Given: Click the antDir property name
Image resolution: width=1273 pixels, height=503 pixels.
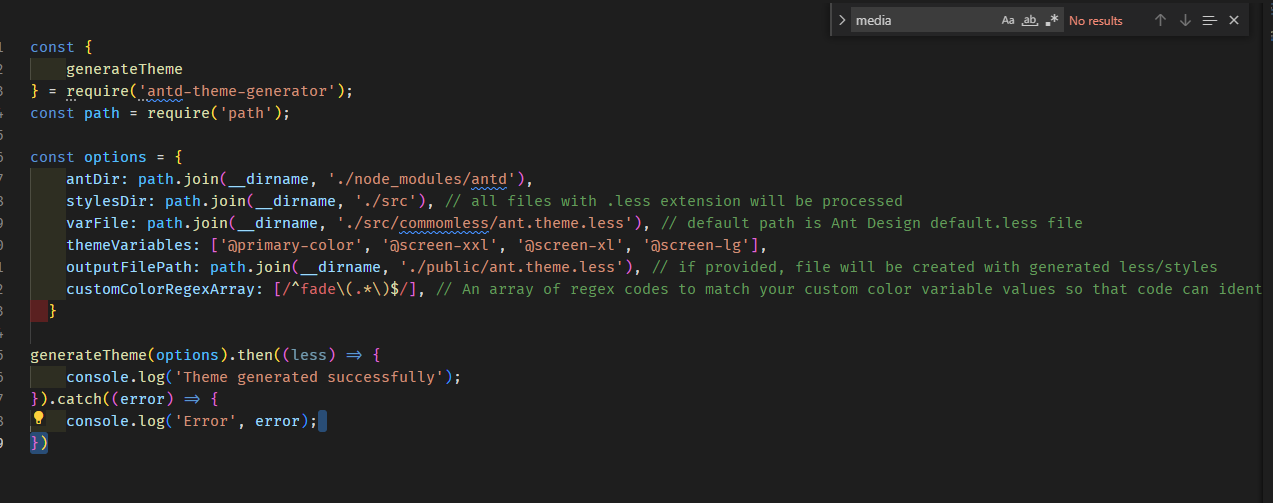Looking at the screenshot, I should pyautogui.click(x=93, y=179).
